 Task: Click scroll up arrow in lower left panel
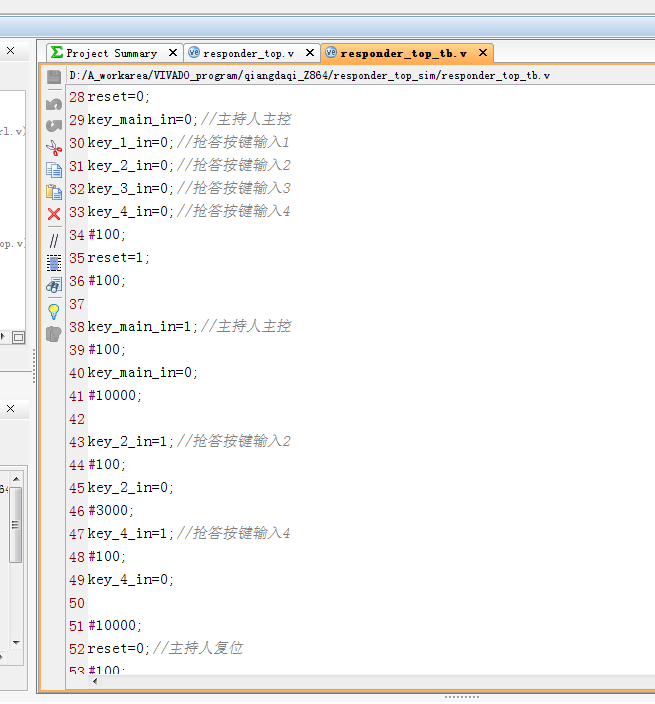16,479
